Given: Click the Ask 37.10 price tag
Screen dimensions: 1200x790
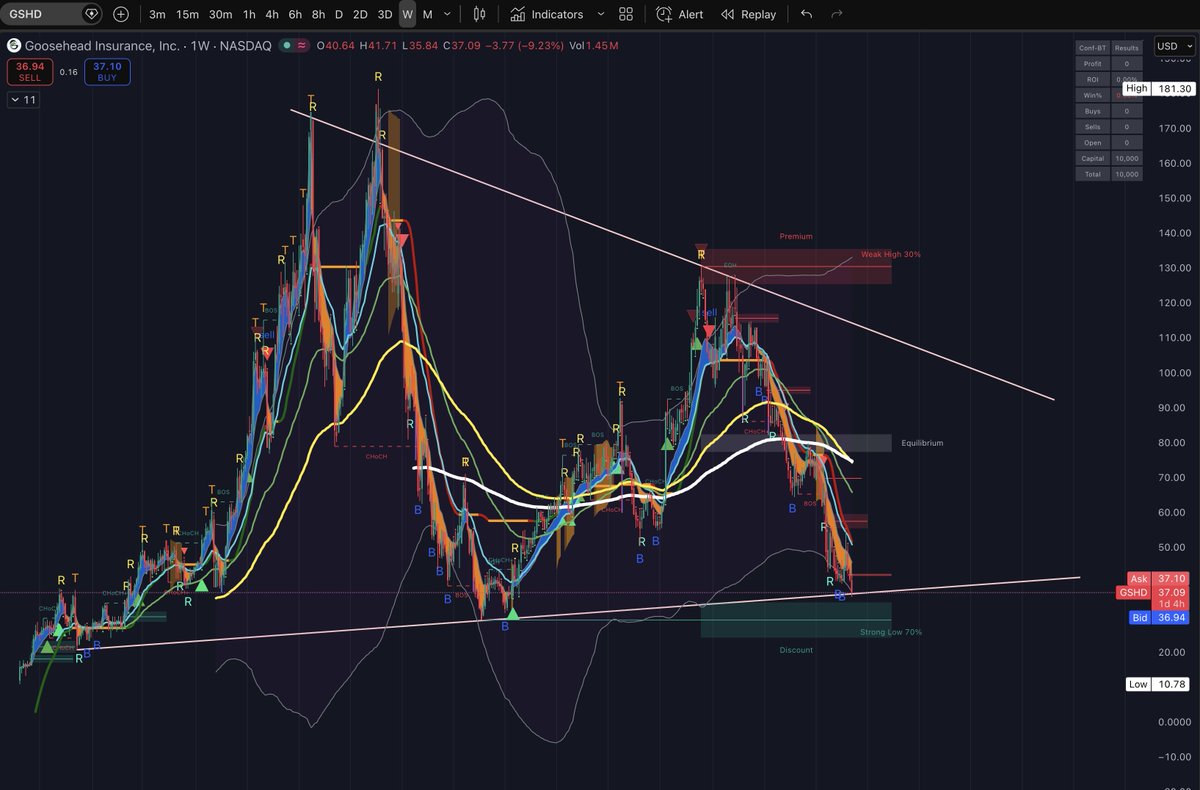Looking at the screenshot, I should [x=1159, y=578].
